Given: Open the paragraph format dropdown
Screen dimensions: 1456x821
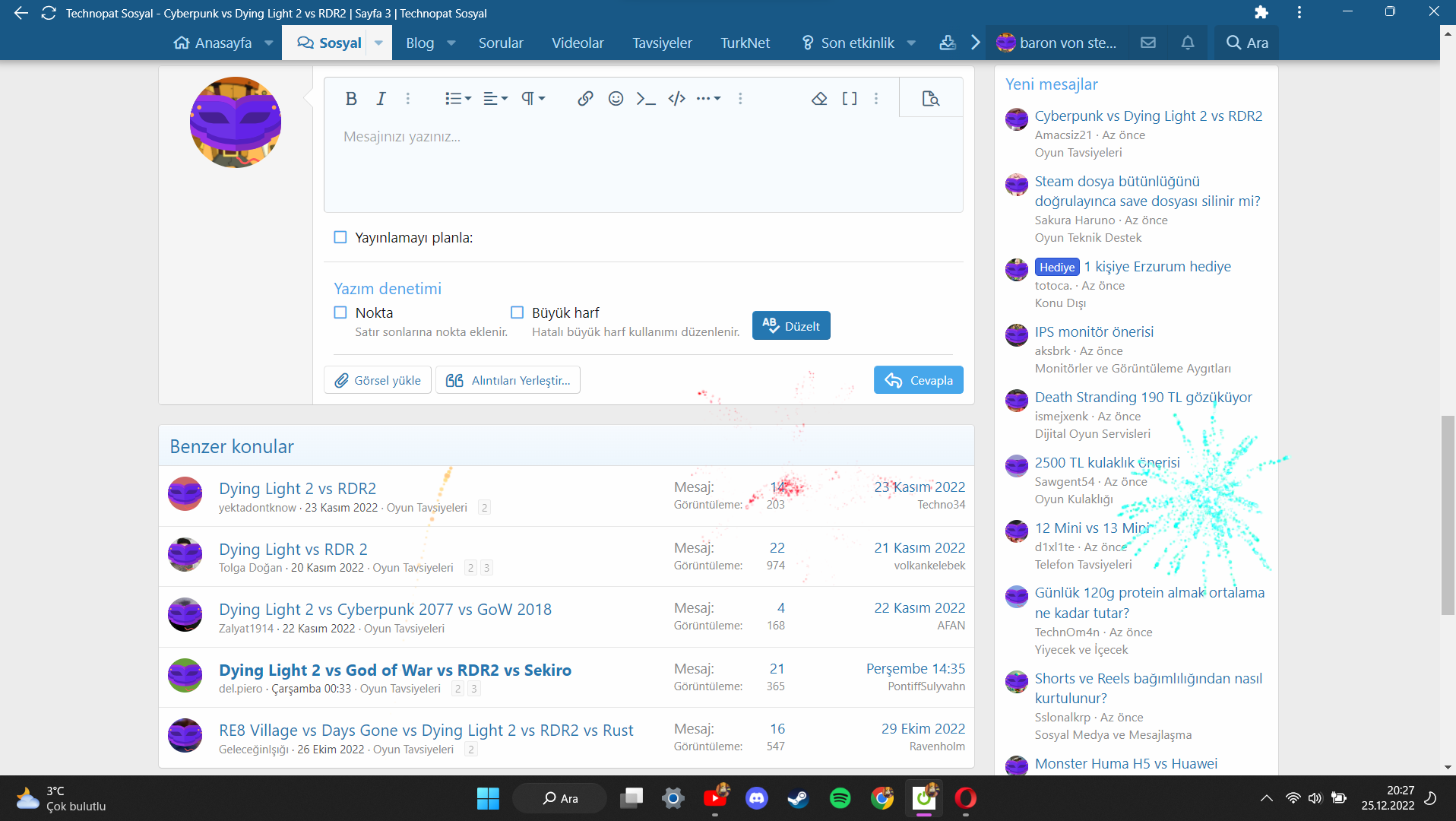Looking at the screenshot, I should pos(533,98).
